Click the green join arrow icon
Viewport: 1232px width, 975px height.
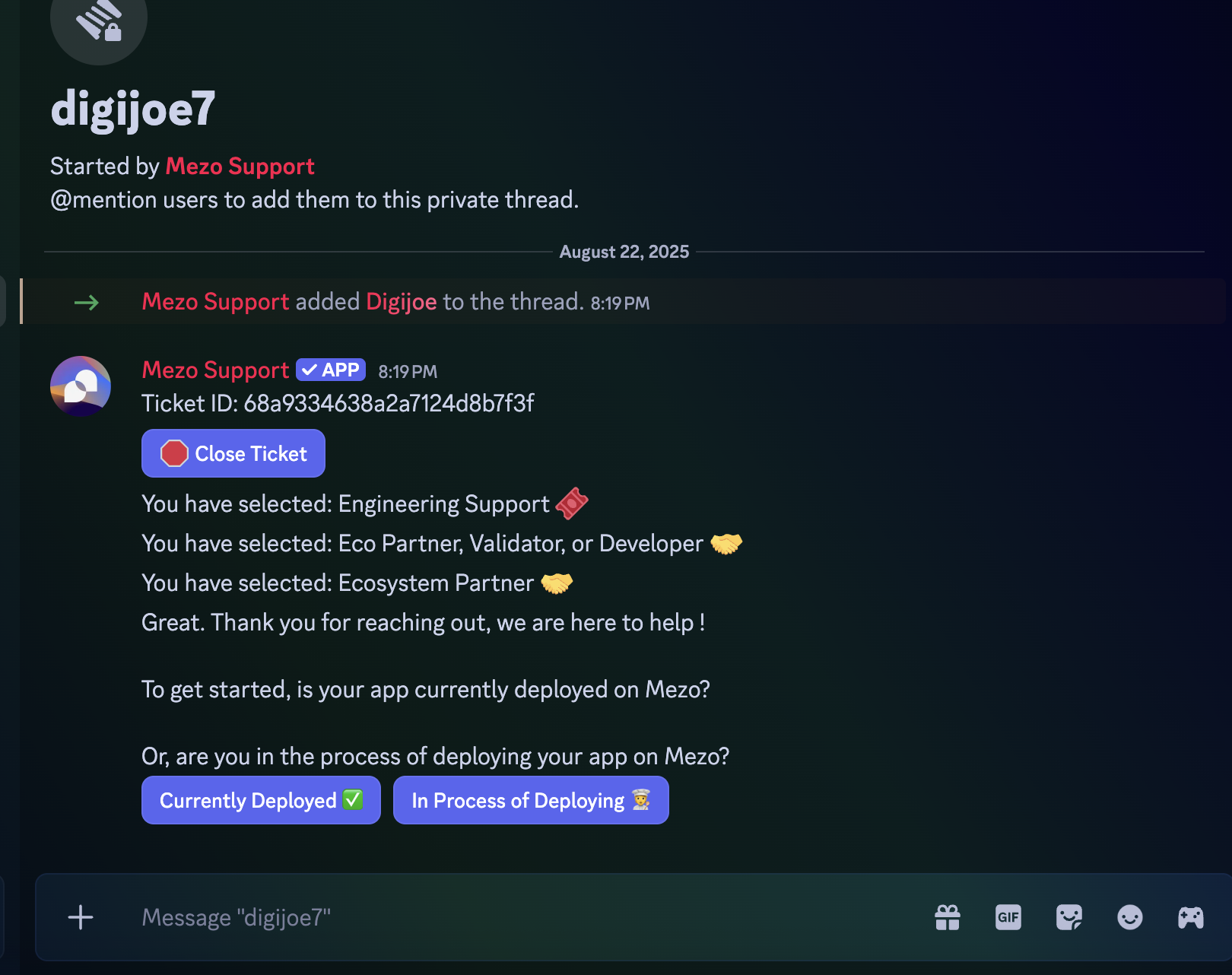(x=87, y=303)
